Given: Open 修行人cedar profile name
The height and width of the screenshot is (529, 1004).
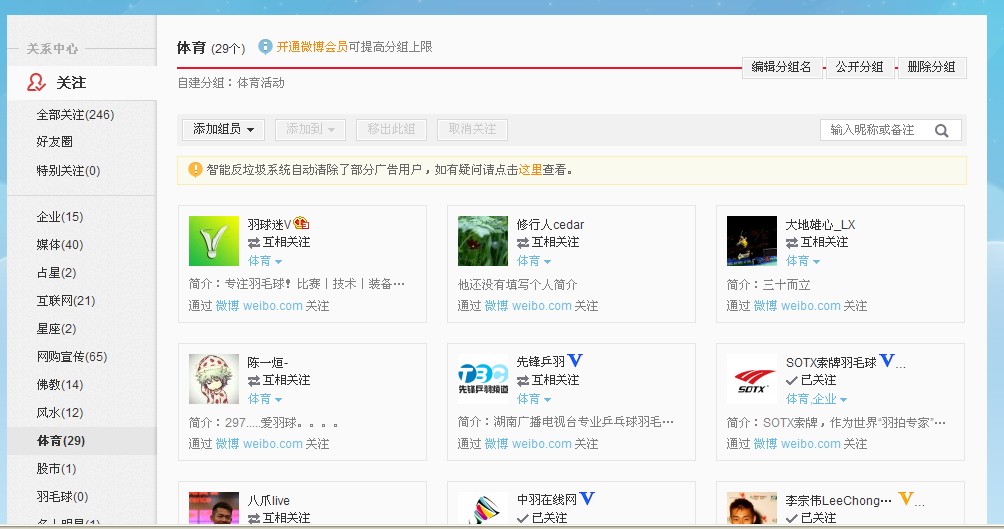Looking at the screenshot, I should tap(550, 225).
